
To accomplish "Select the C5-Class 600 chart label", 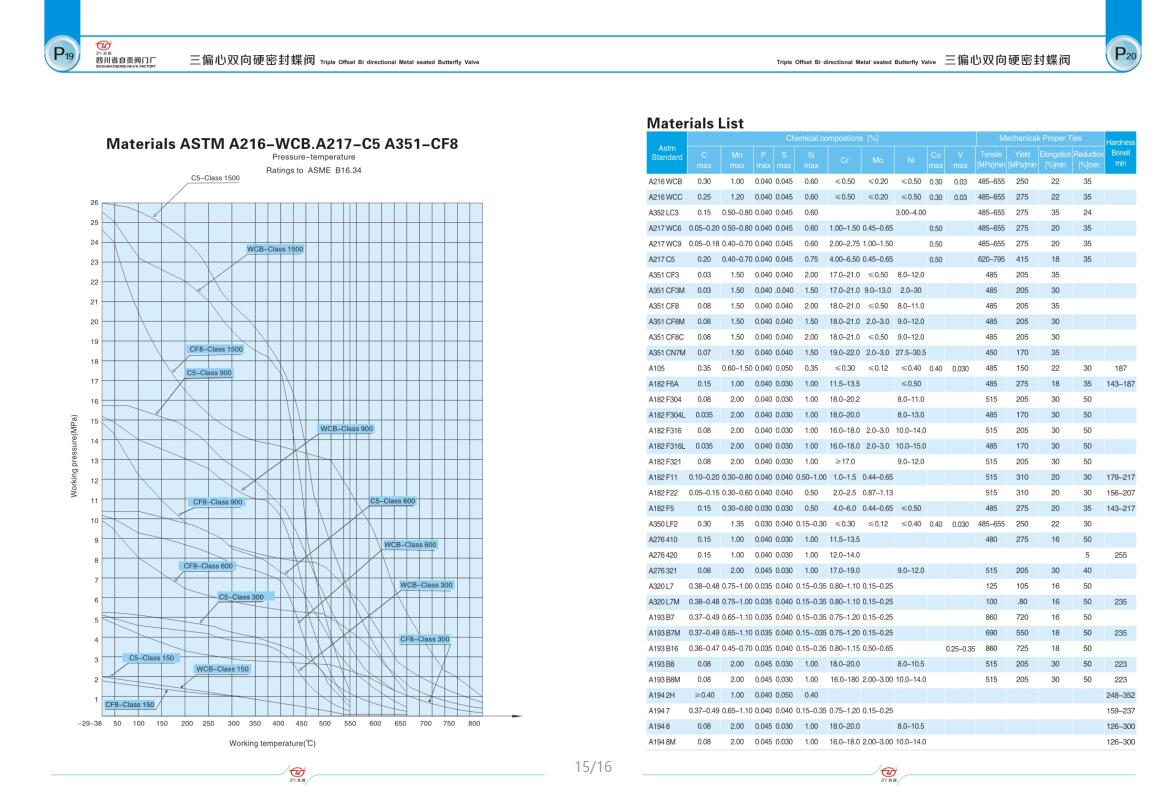I will (x=393, y=500).
